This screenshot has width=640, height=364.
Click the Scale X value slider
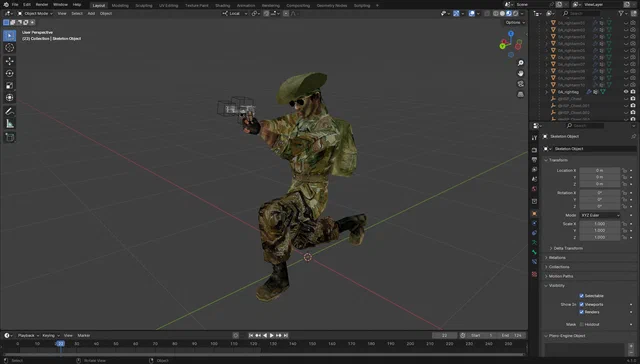600,224
